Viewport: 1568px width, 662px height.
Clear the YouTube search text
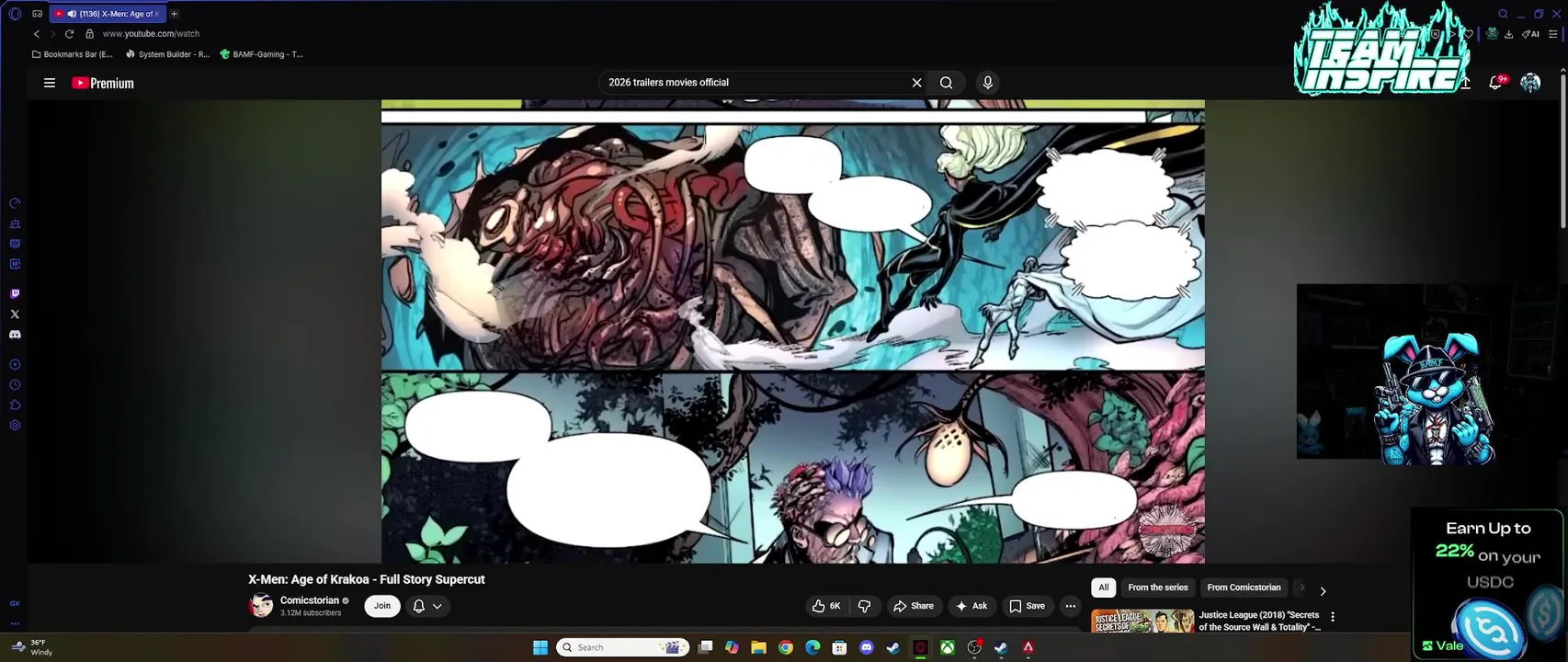pyautogui.click(x=916, y=83)
